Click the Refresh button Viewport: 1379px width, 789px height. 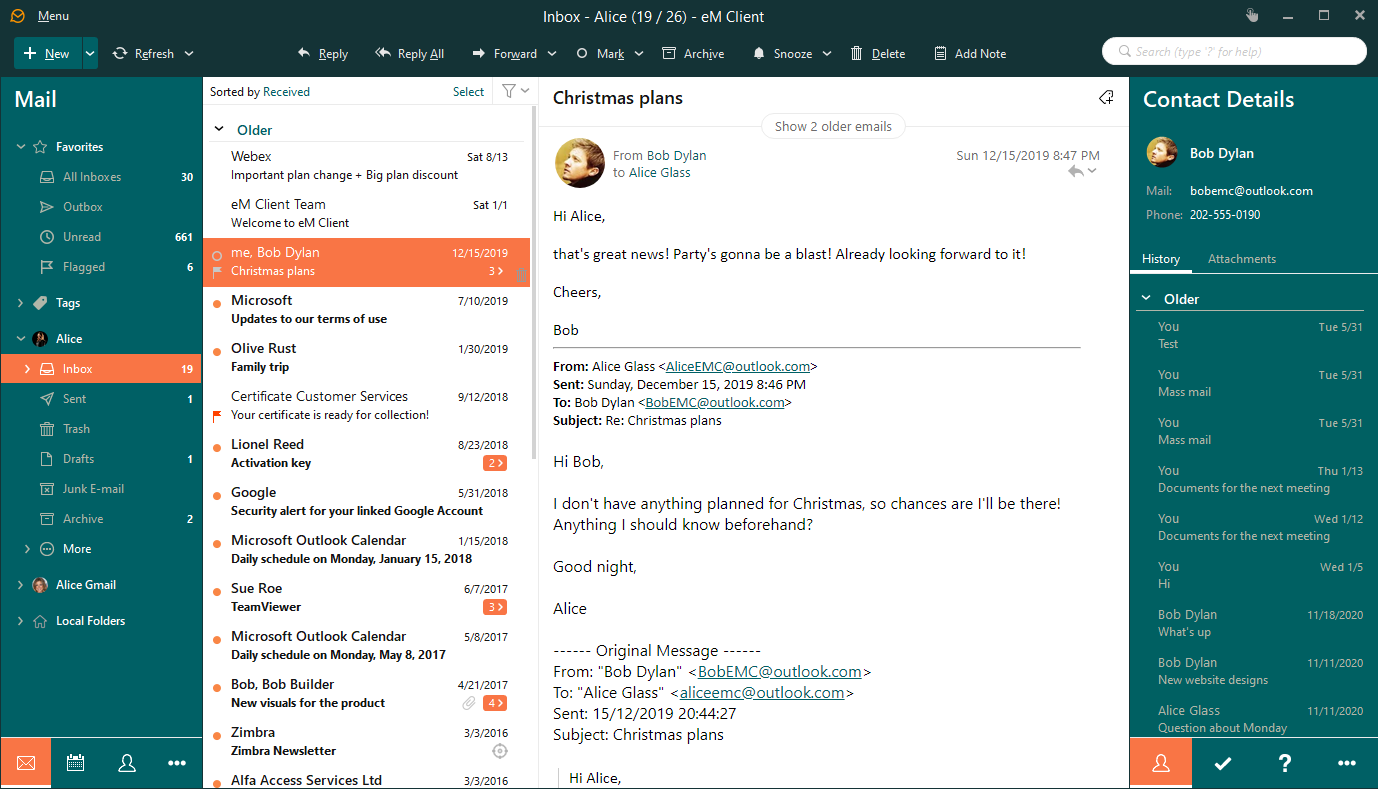click(144, 54)
